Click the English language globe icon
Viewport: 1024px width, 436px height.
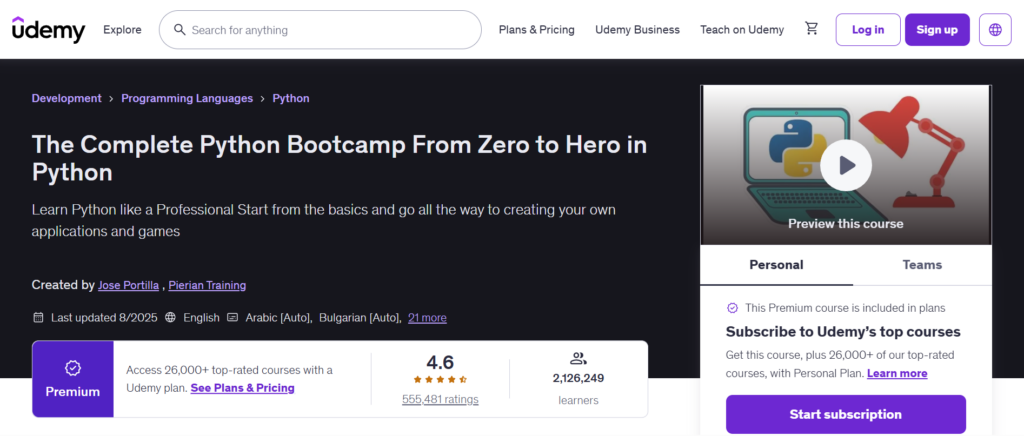click(170, 318)
